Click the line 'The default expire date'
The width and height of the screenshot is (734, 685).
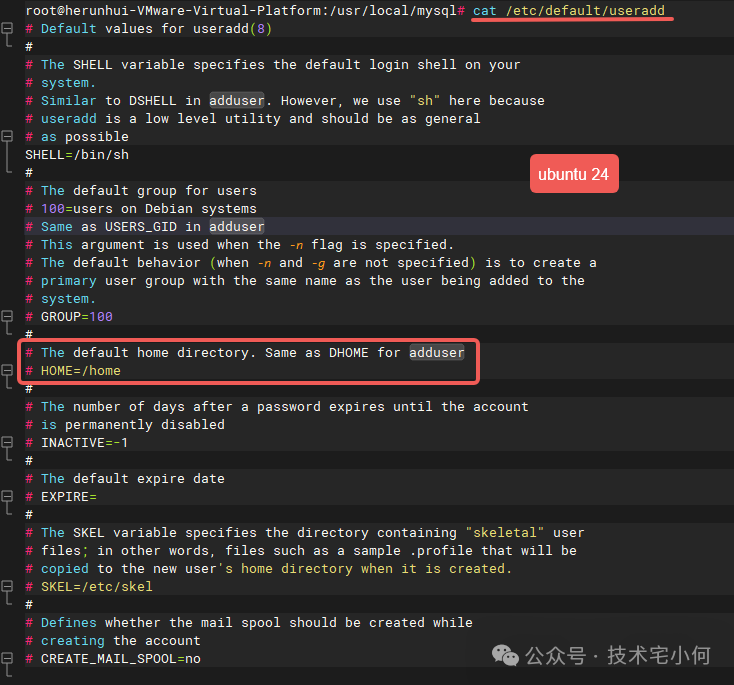[x=125, y=479]
